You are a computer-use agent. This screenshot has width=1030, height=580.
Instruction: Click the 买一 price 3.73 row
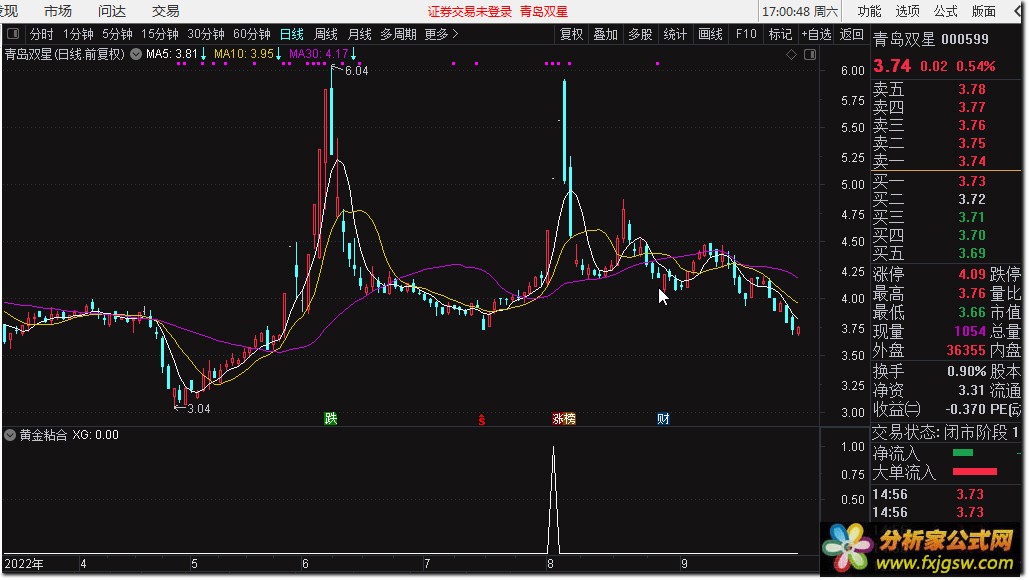946,181
